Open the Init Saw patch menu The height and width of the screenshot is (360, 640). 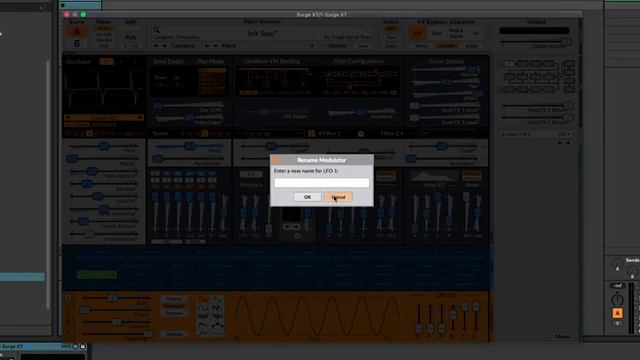[x=262, y=33]
